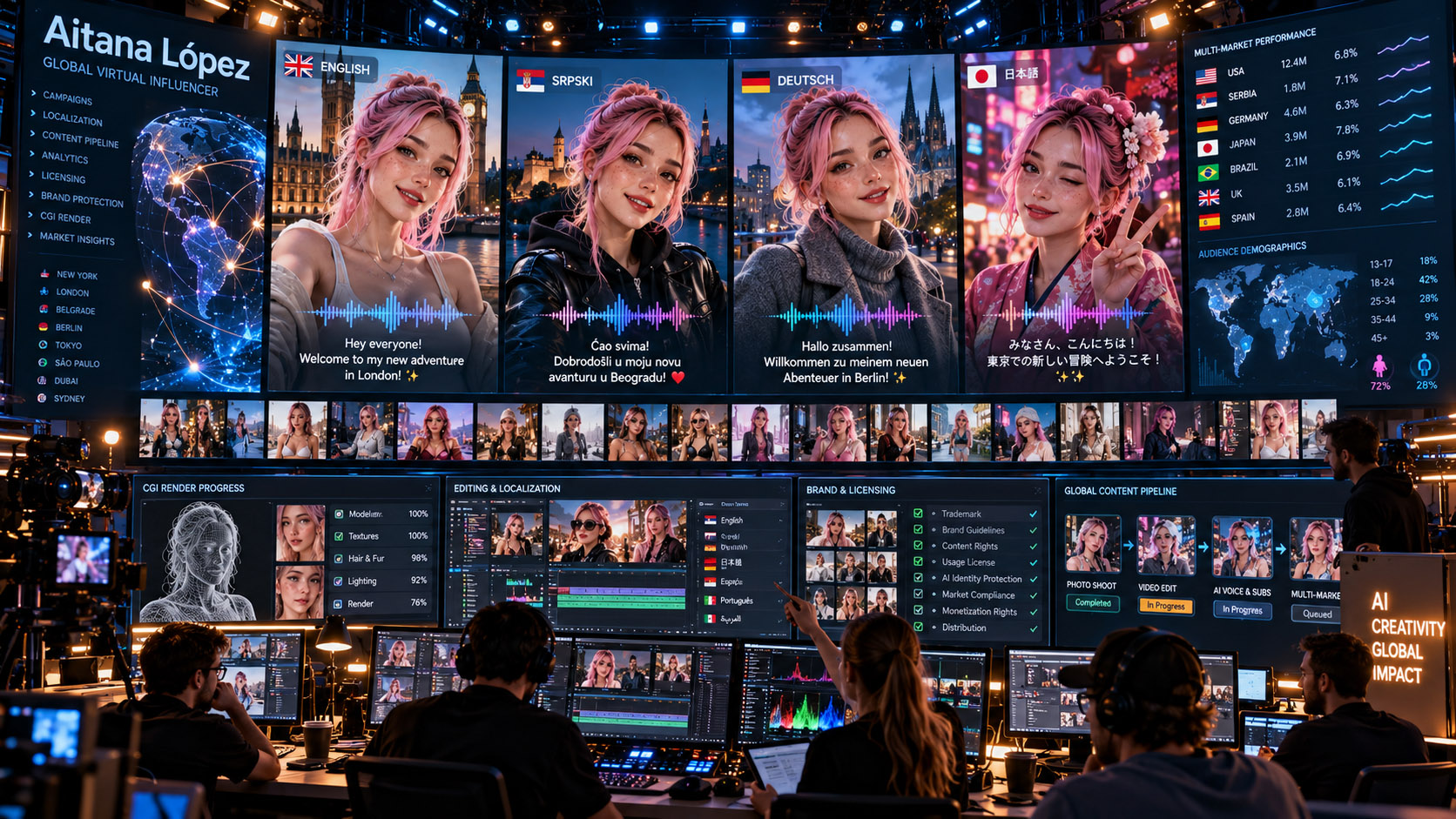The image size is (1456, 819).
Task: Click the New York city icon
Action: pos(44,273)
